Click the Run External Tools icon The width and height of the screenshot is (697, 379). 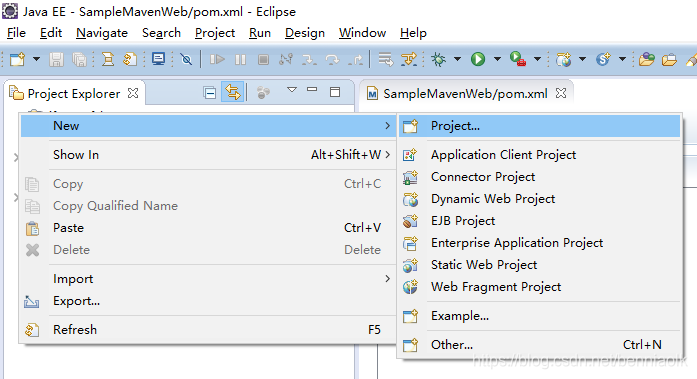click(x=518, y=59)
